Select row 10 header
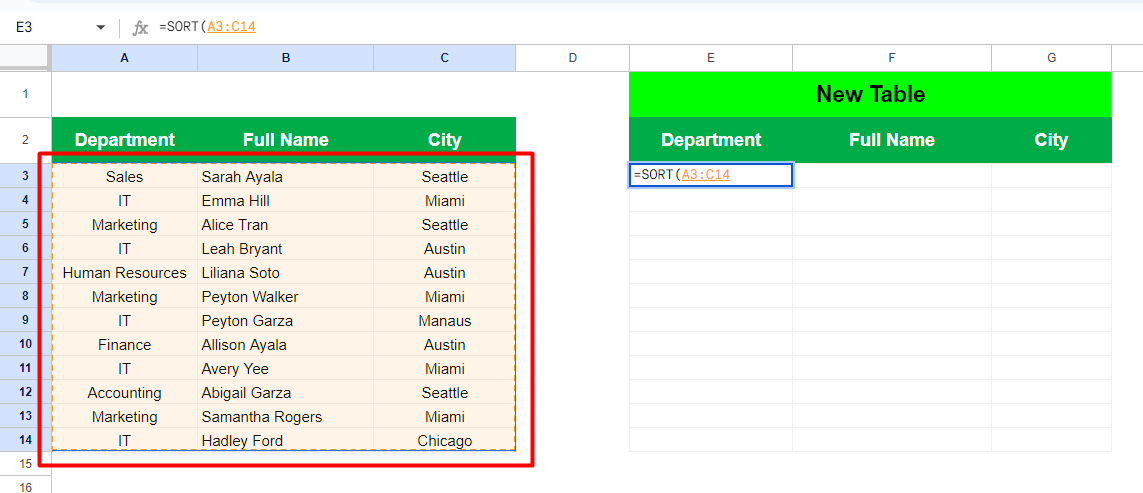 pyautogui.click(x=26, y=344)
